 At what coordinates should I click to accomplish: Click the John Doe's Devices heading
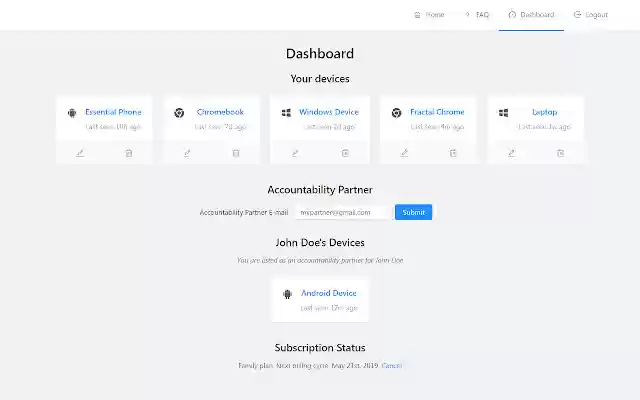tap(320, 242)
